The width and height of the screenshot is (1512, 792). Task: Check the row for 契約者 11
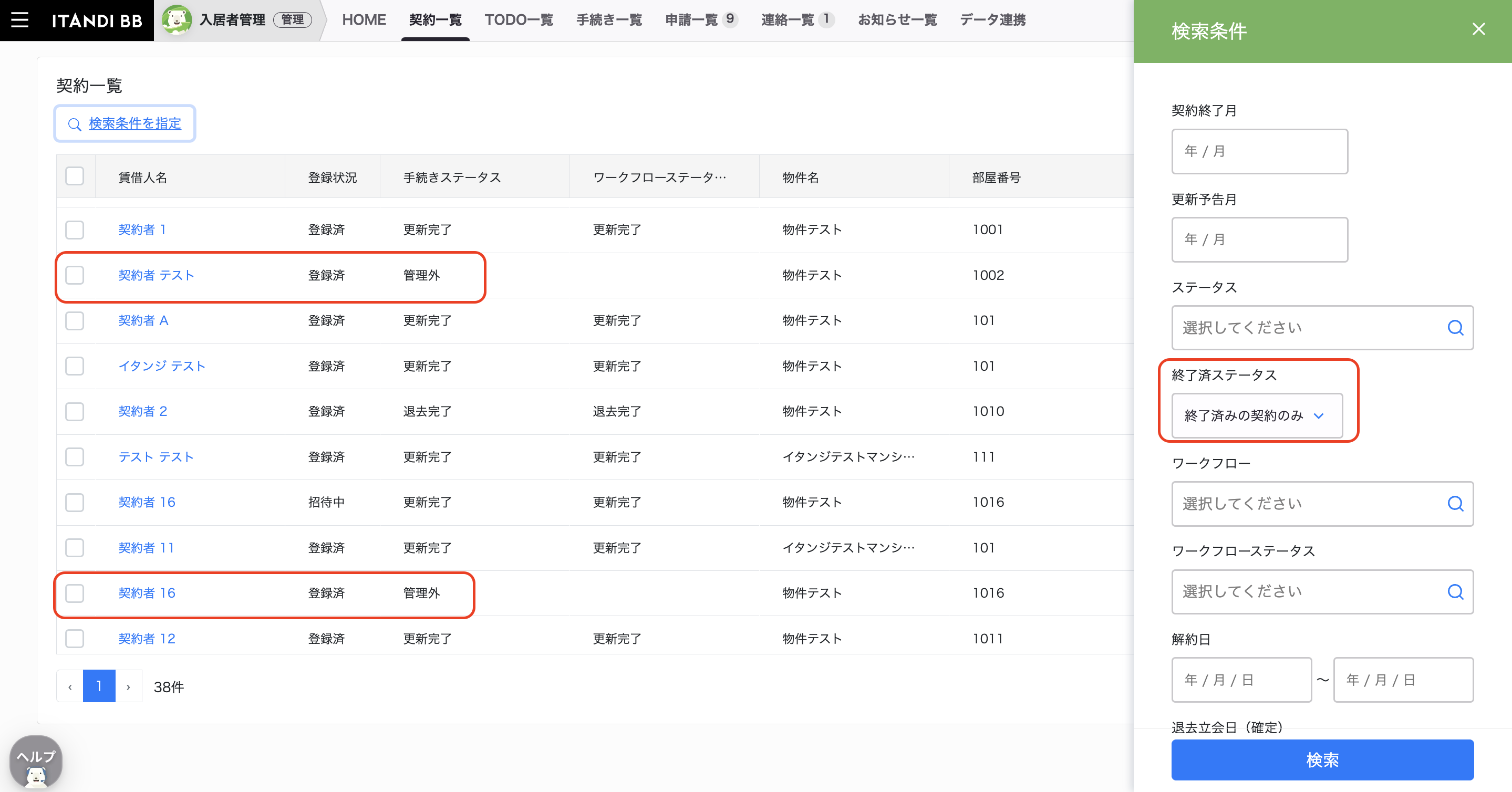75,547
